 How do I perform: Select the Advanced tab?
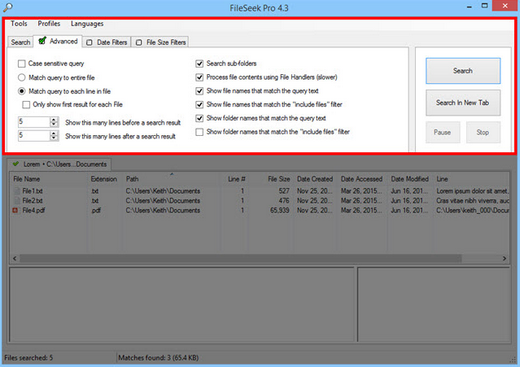(x=58, y=41)
